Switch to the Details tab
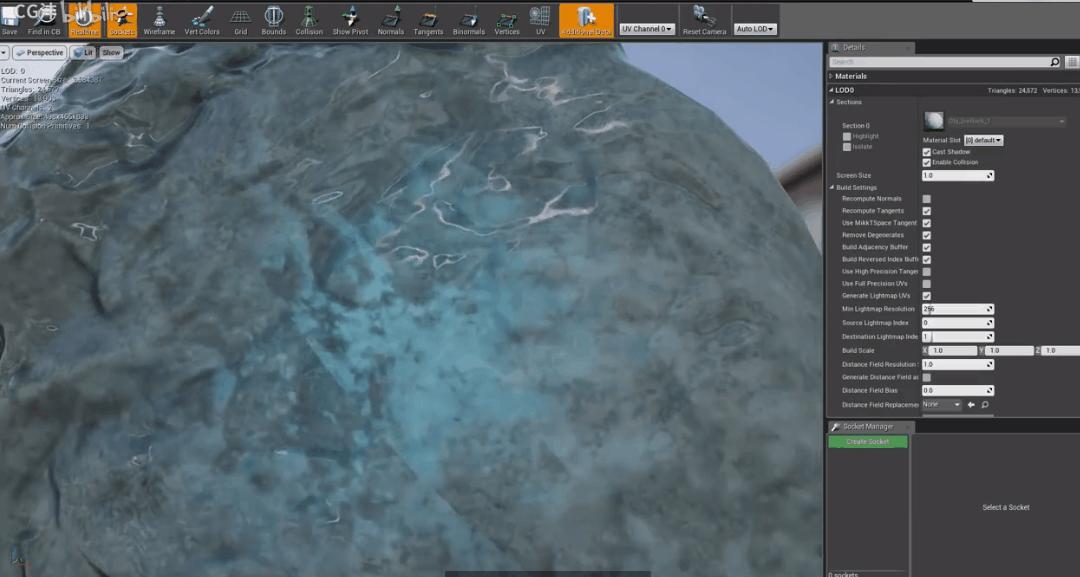Screen dimensions: 1080x577 point(871,48)
